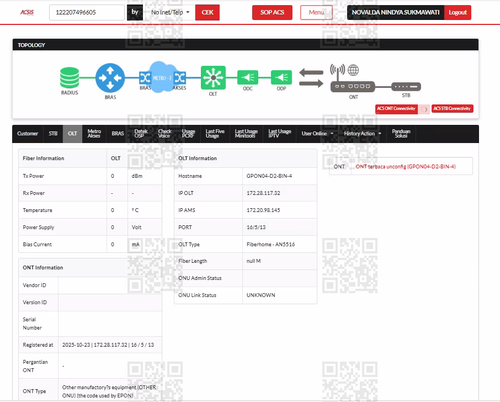Switch to the Metro Akses tab
This screenshot has width=500, height=402.
pos(94,134)
